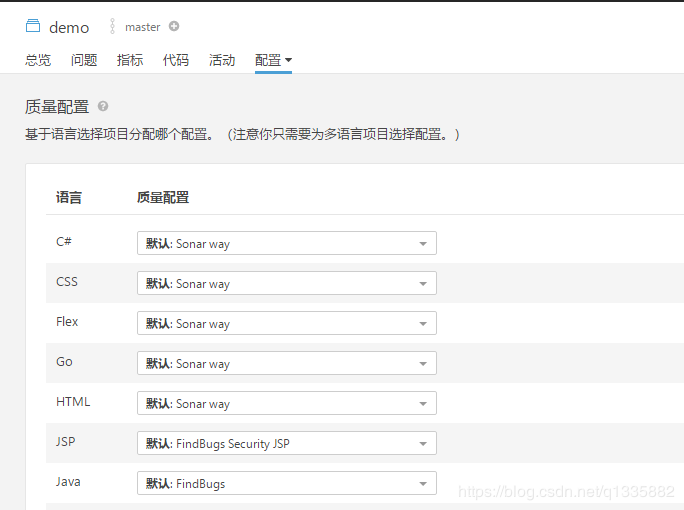The height and width of the screenshot is (510, 684).
Task: Click the branch icon beside master
Action: (112, 26)
